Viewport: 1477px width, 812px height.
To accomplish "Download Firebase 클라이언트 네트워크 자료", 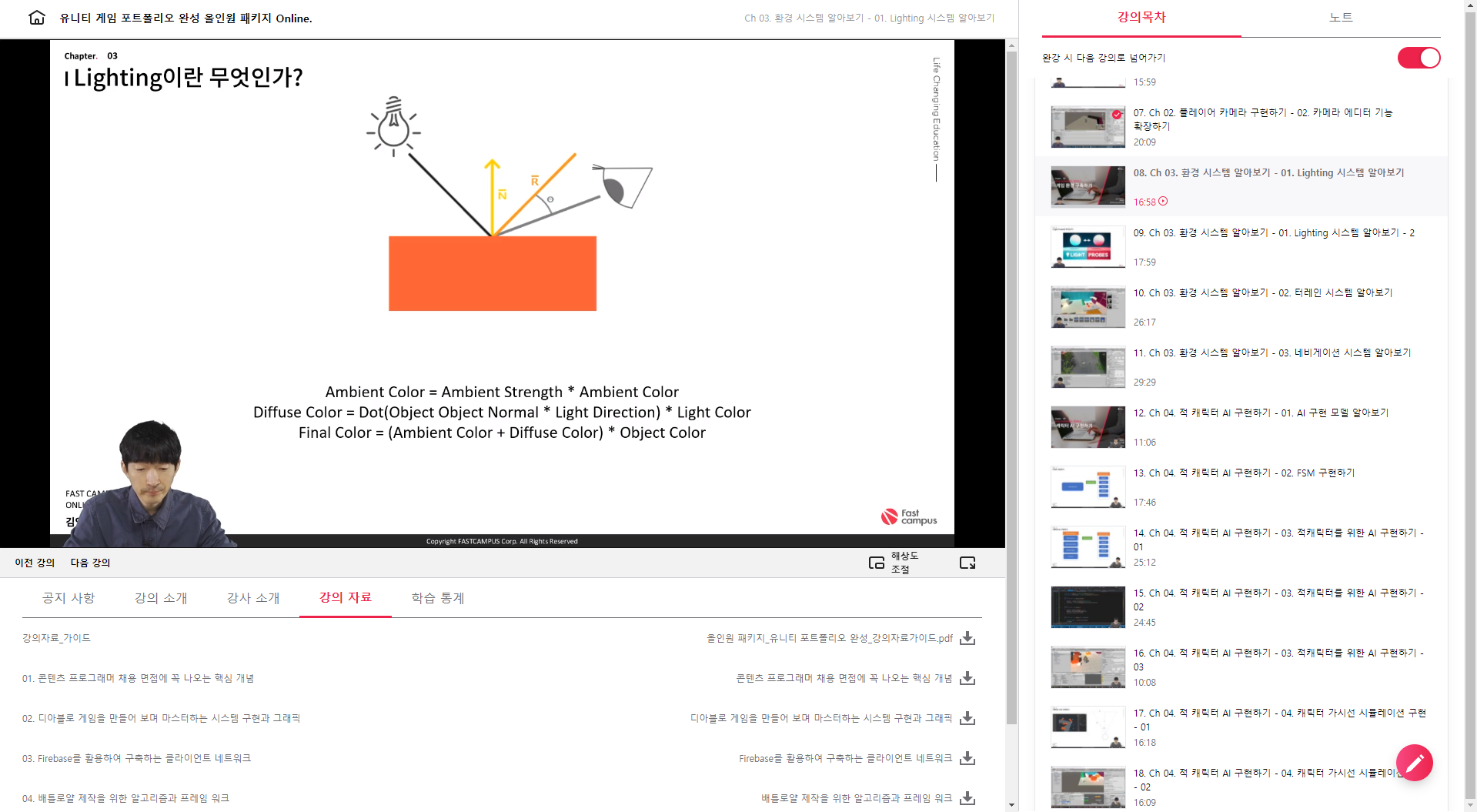I will 967,758.
